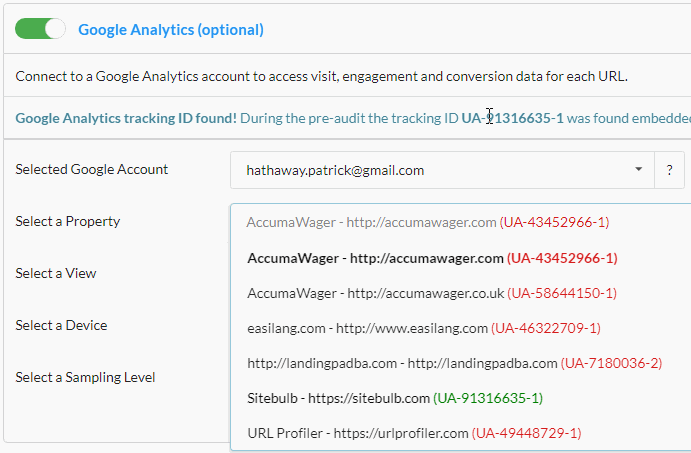Click the 'Select a Device' label
Image resolution: width=691 pixels, height=453 pixels.
coord(61,325)
